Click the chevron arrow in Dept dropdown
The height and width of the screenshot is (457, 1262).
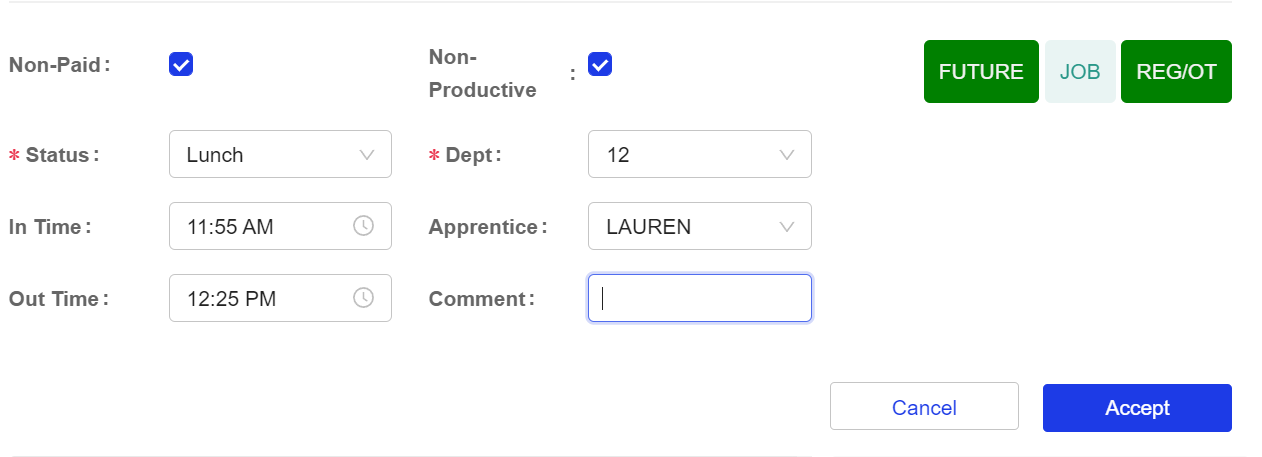[x=786, y=155]
